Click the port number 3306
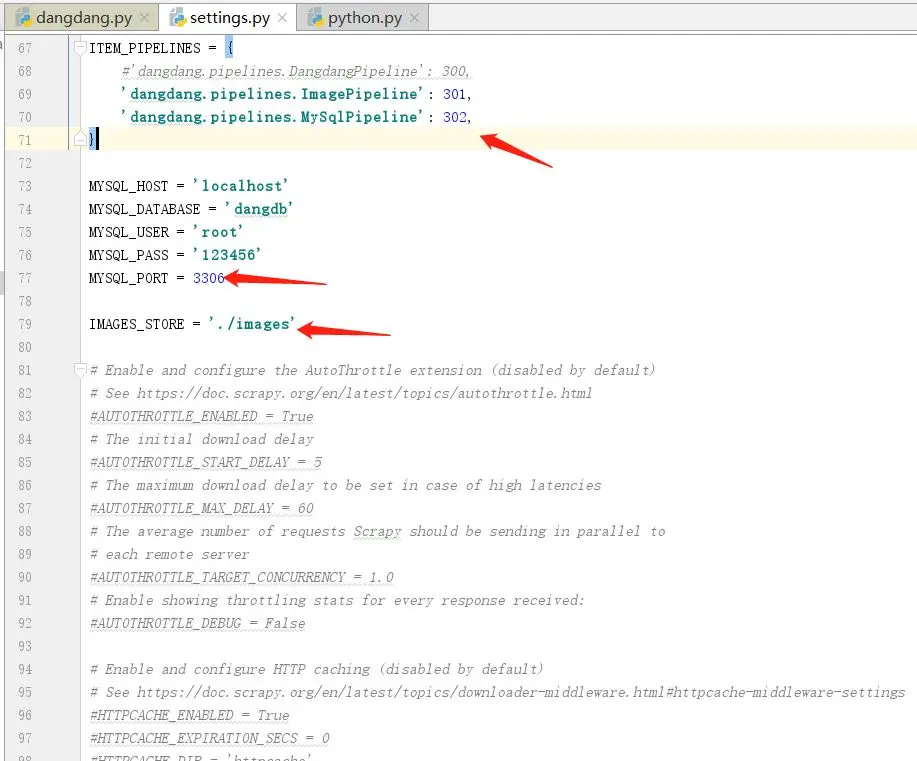Image resolution: width=917 pixels, height=761 pixels. point(209,278)
